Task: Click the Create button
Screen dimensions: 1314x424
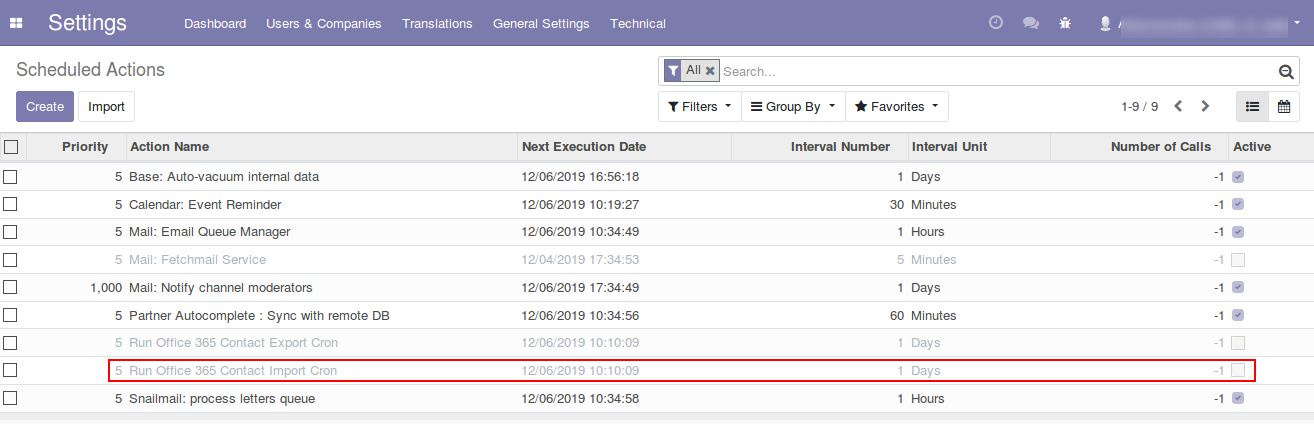Action: (x=45, y=107)
